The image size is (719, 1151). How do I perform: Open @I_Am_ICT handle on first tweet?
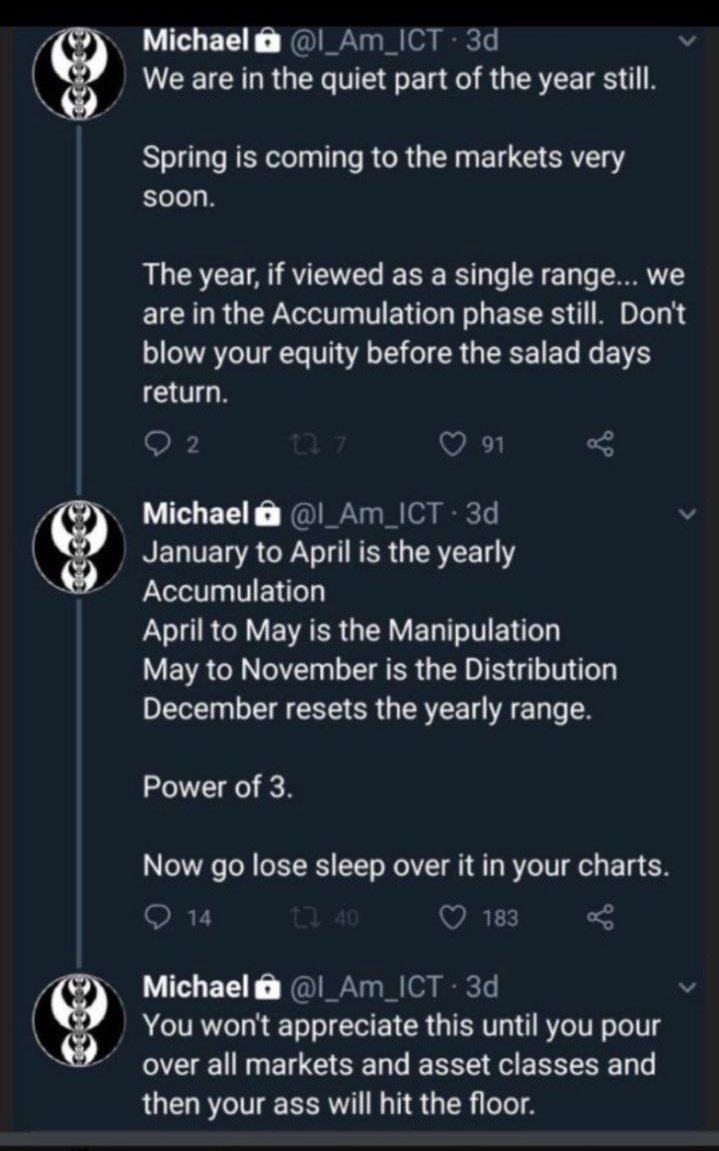click(367, 41)
